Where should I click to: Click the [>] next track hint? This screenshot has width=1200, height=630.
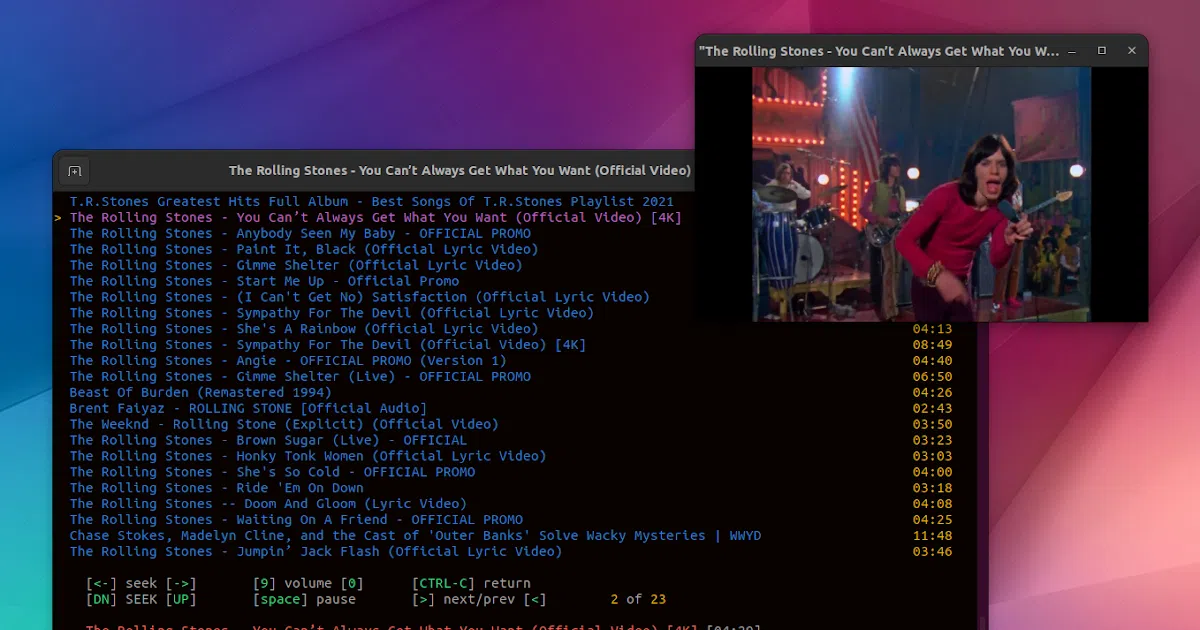coord(424,600)
